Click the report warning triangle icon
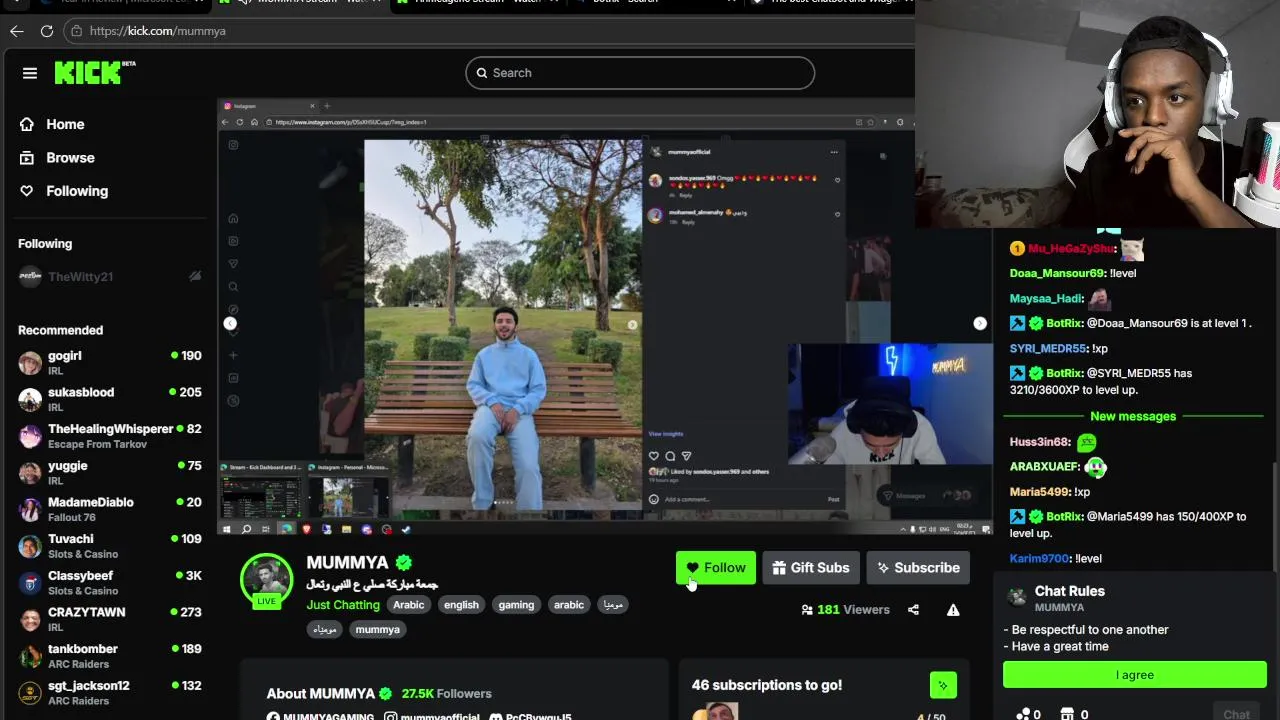 [953, 610]
